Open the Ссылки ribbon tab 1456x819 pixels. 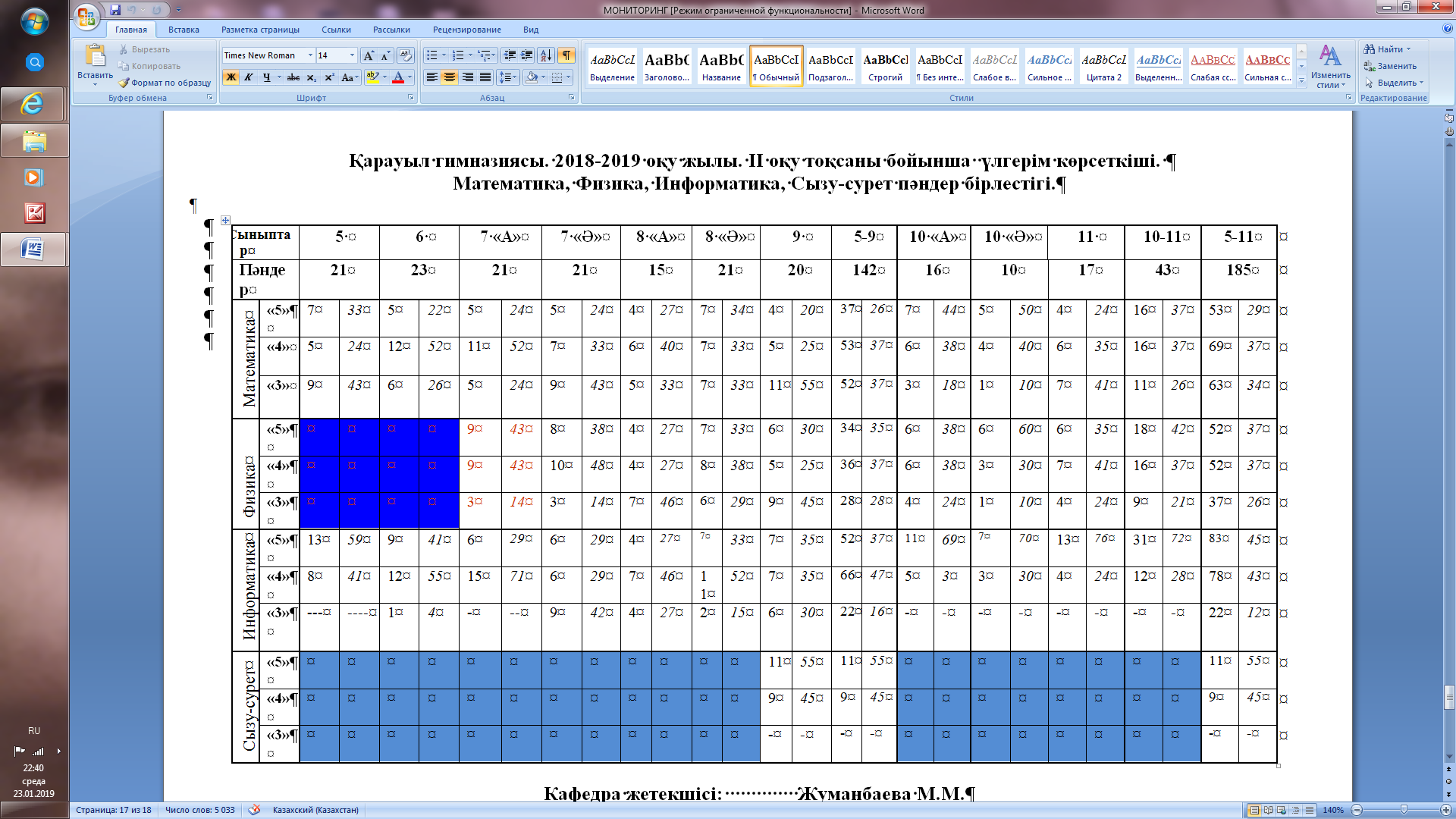click(336, 30)
